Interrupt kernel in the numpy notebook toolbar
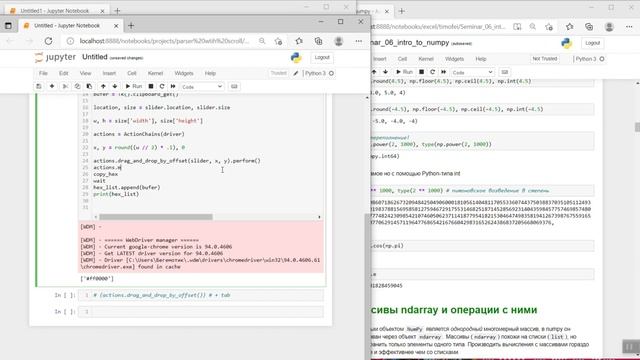 click(x=422, y=72)
